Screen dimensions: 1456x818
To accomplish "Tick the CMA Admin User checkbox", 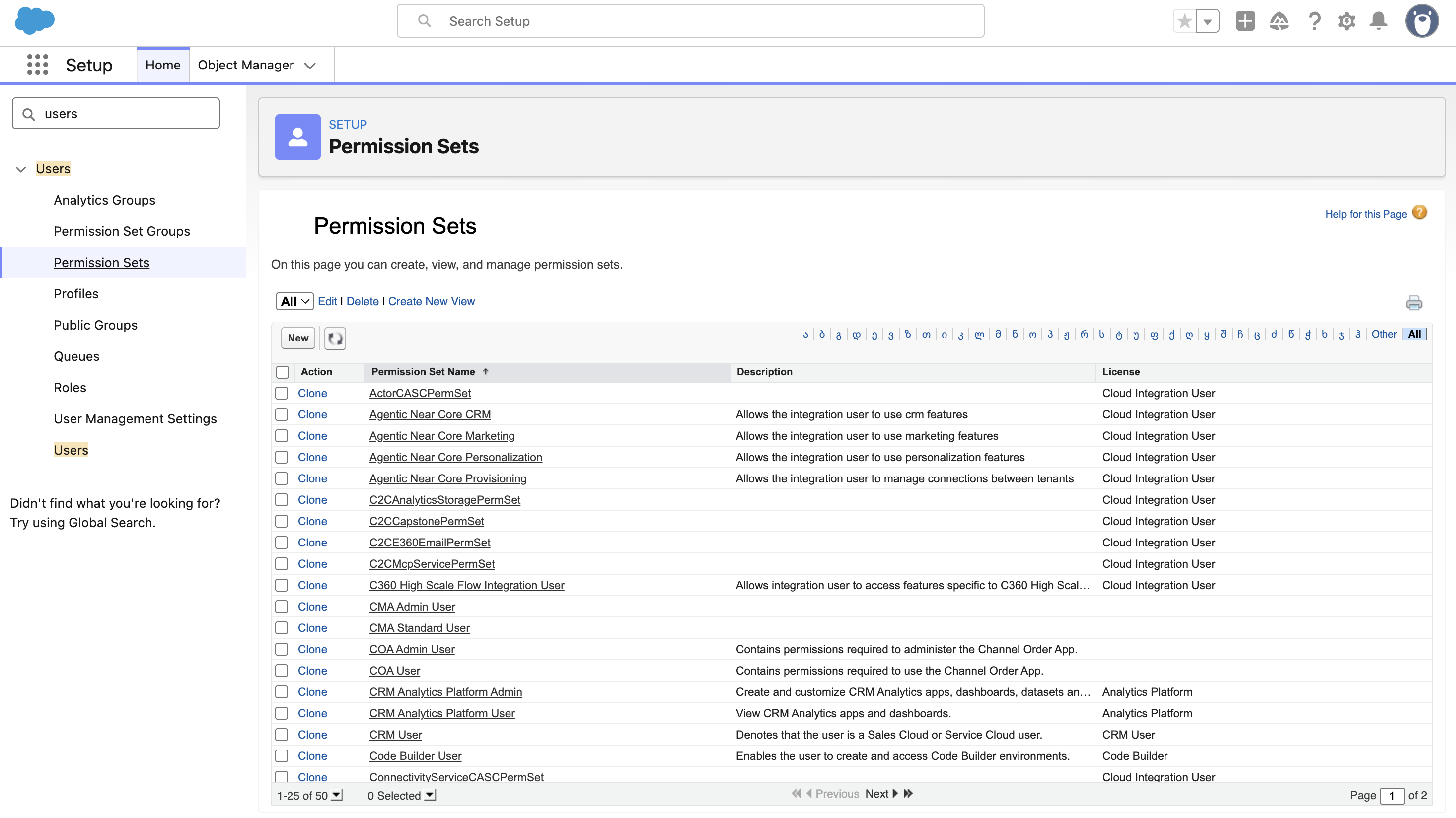I will (x=282, y=607).
